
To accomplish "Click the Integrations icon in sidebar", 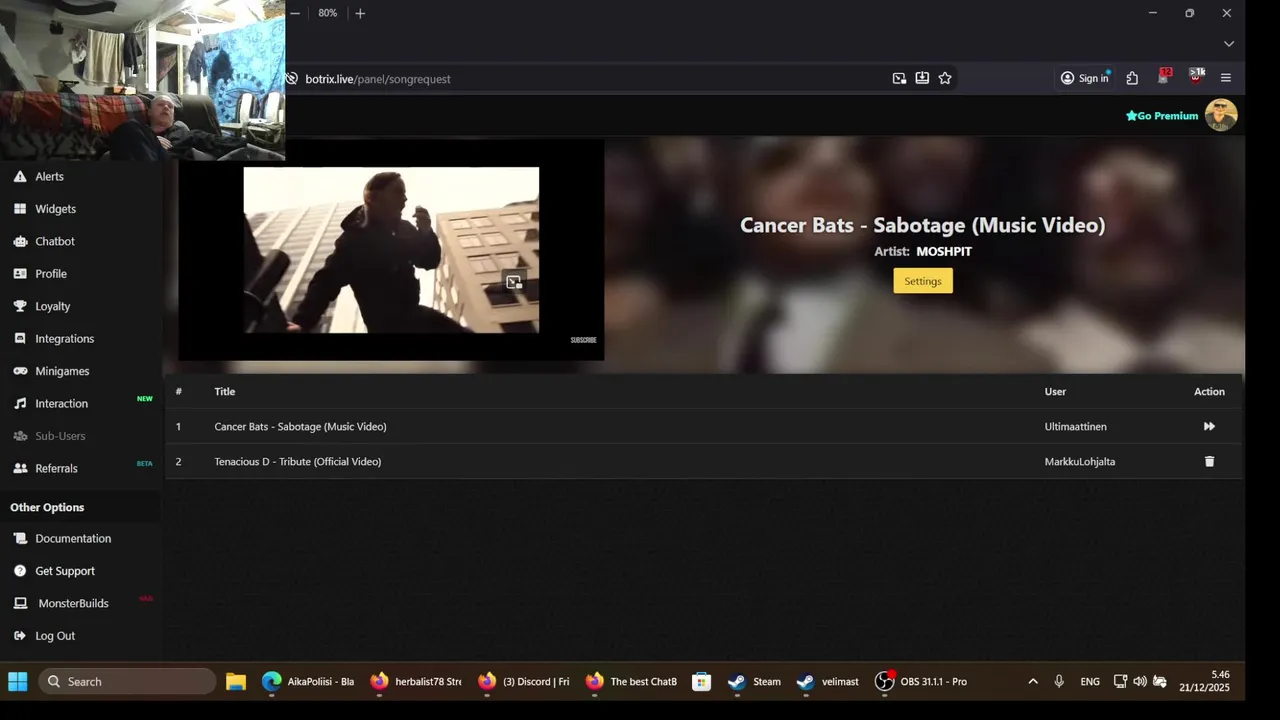I will (20, 339).
